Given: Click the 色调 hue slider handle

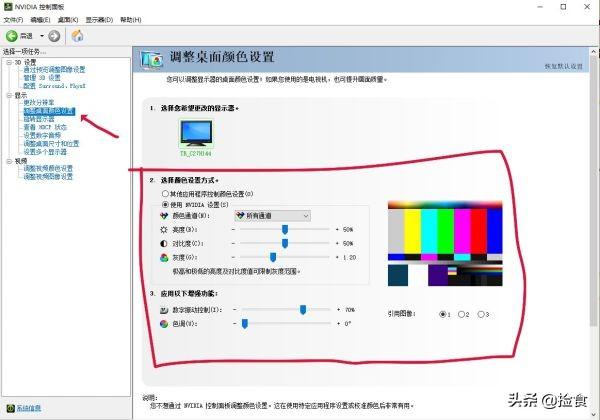Looking at the screenshot, I should click(245, 324).
